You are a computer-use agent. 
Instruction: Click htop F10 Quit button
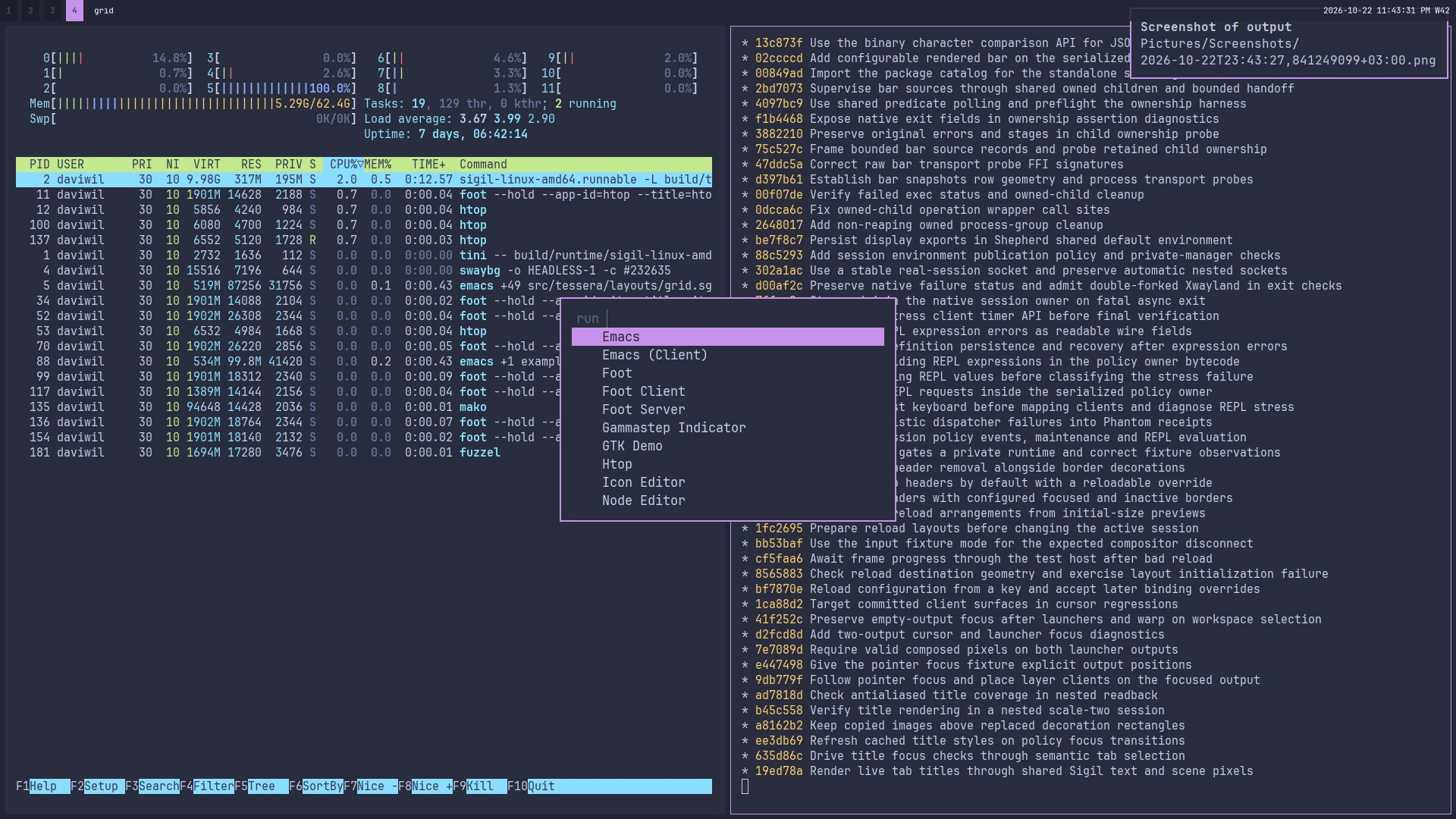pos(532,786)
